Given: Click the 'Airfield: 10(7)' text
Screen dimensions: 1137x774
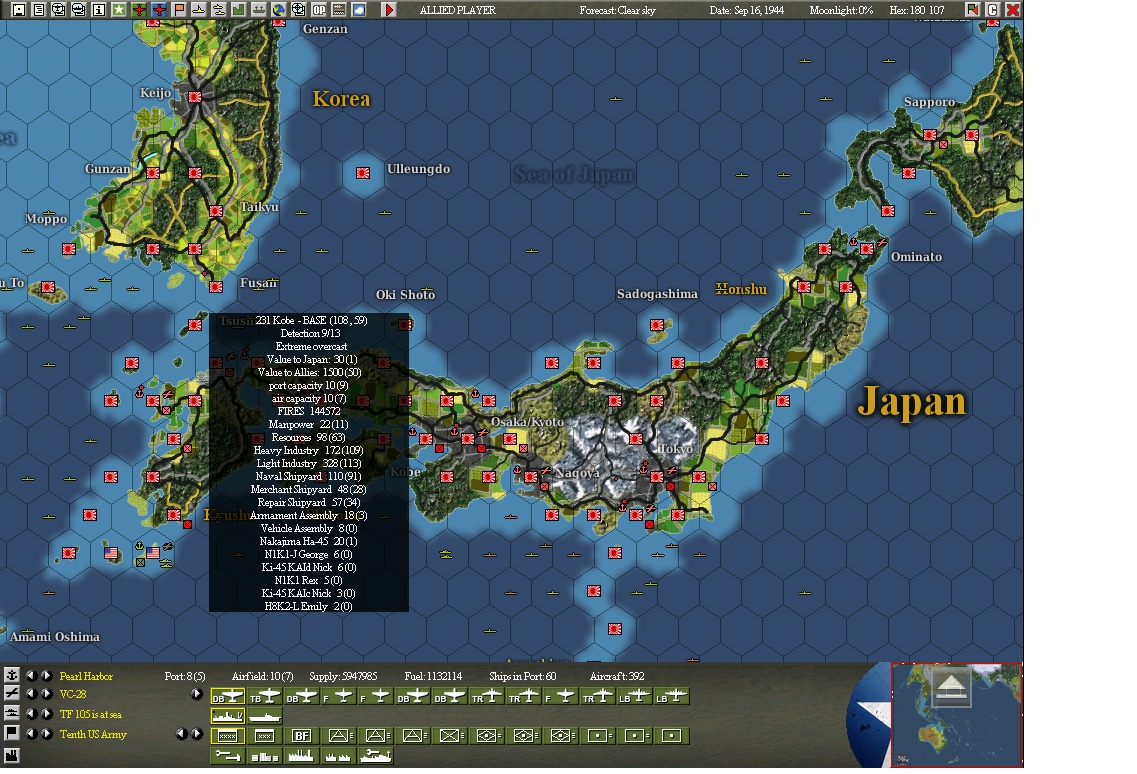Looking at the screenshot, I should (x=262, y=676).
